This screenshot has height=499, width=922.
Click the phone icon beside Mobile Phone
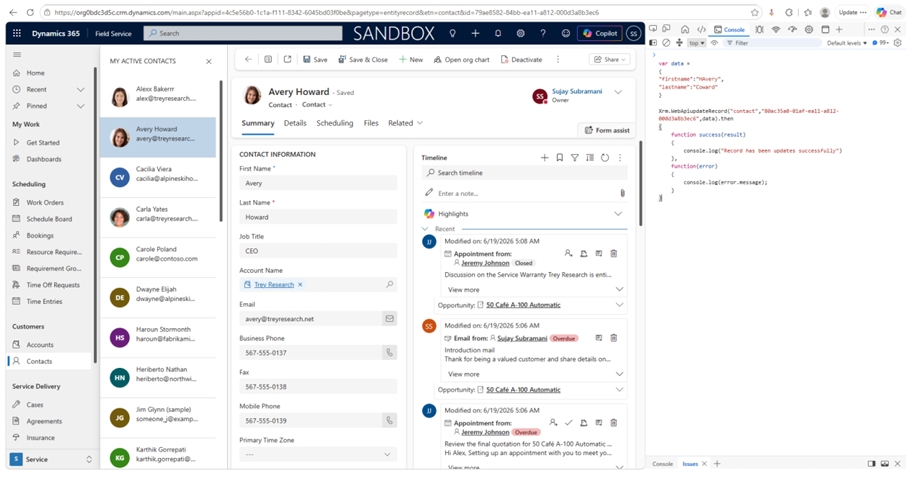point(389,421)
